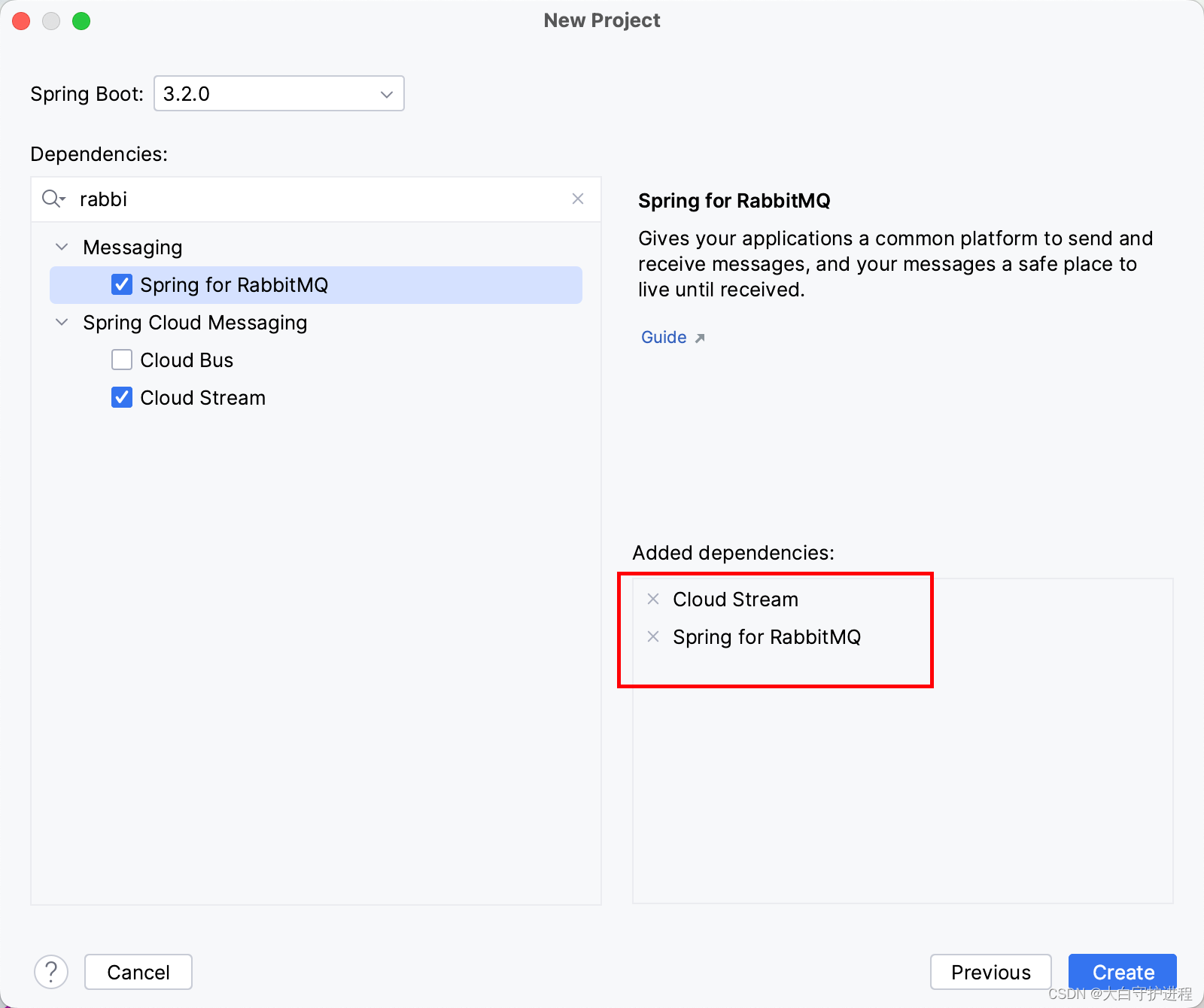Viewport: 1204px width, 1008px height.
Task: Uncheck the Cloud Stream checkbox
Action: (x=122, y=397)
